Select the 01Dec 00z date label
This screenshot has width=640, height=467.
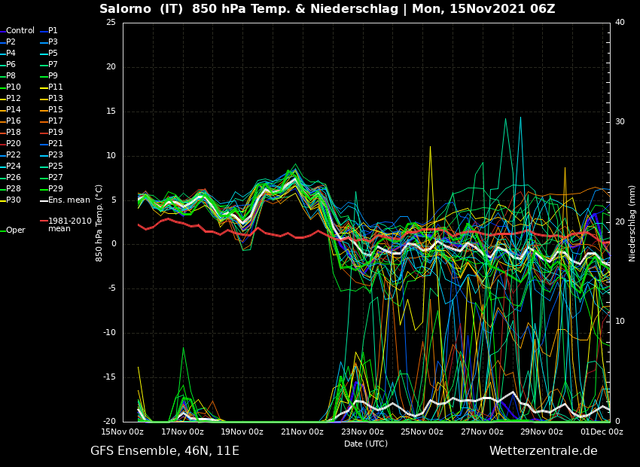coord(602,432)
